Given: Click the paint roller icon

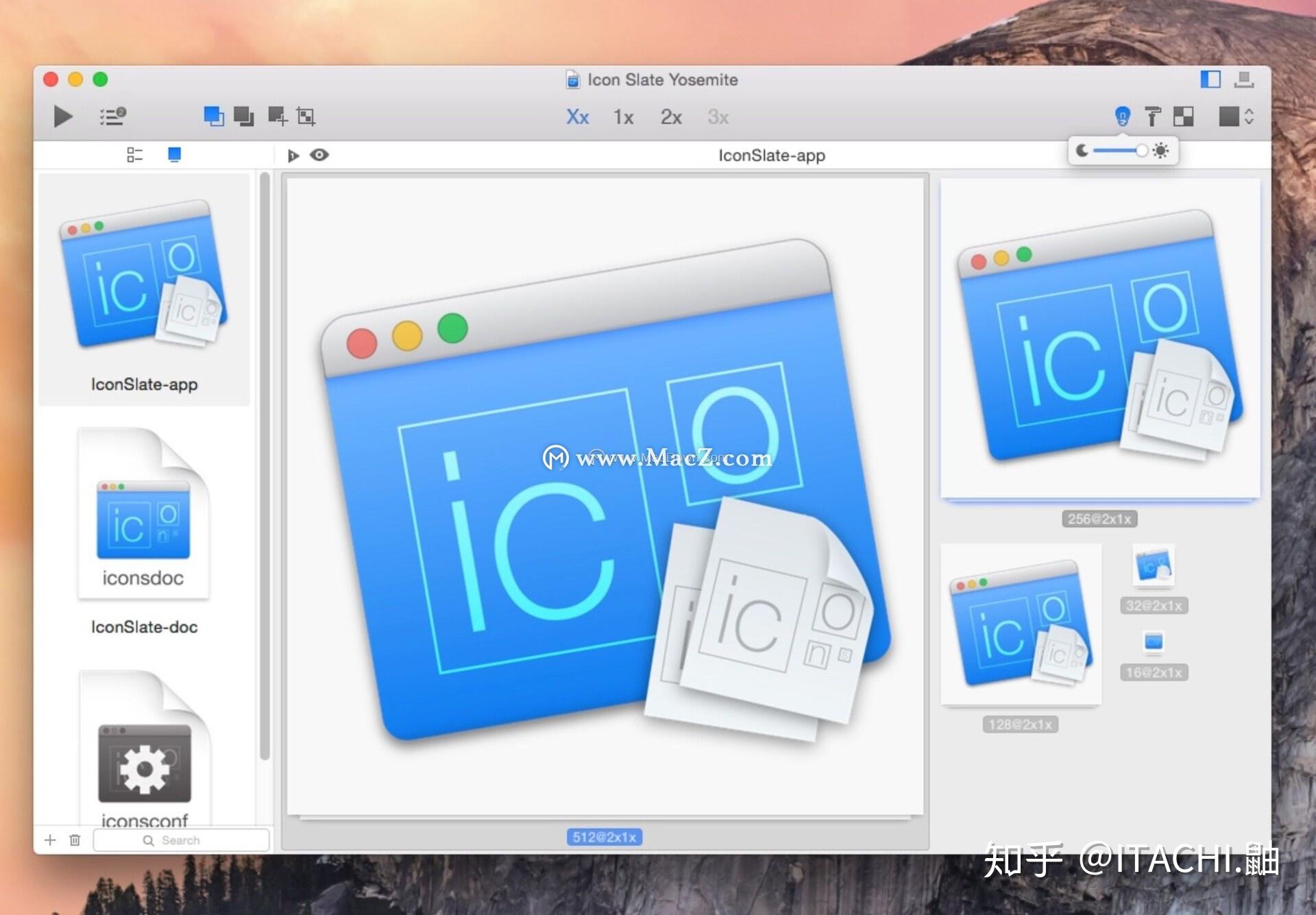Looking at the screenshot, I should pos(1153,117).
